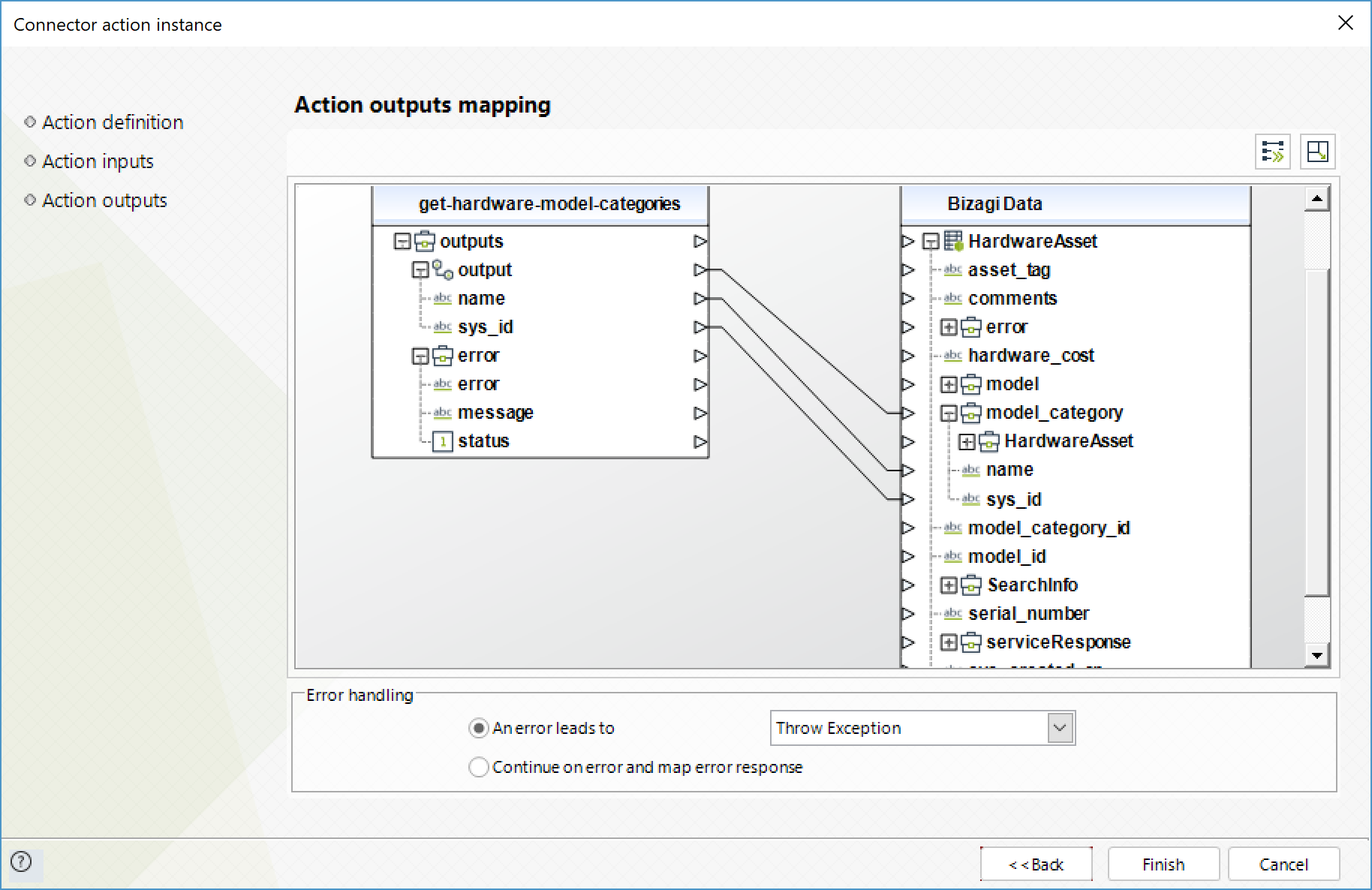Click the input arrow next to hardware_cost

[x=908, y=356]
